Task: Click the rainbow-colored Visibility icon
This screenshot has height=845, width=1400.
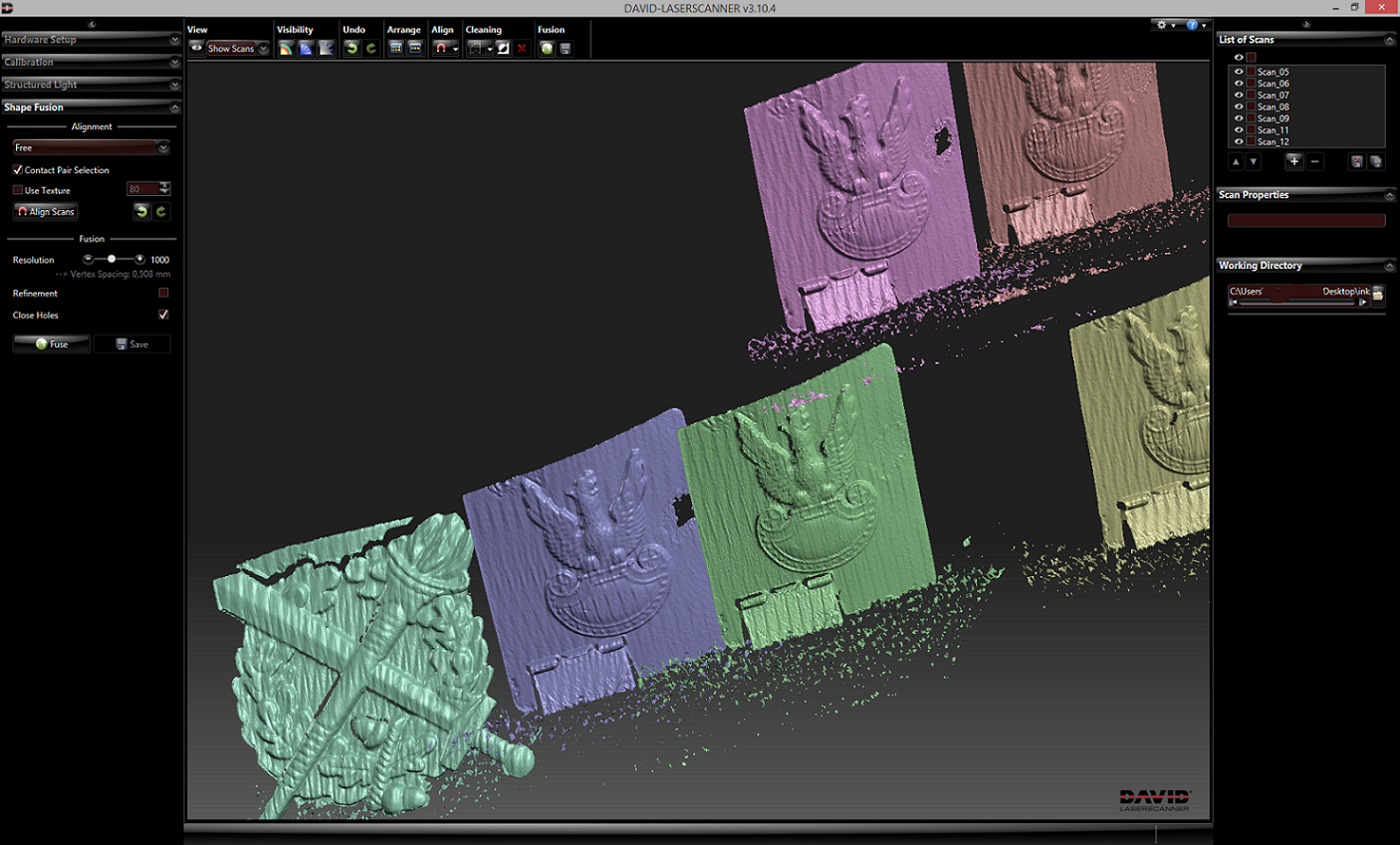Action: [286, 48]
